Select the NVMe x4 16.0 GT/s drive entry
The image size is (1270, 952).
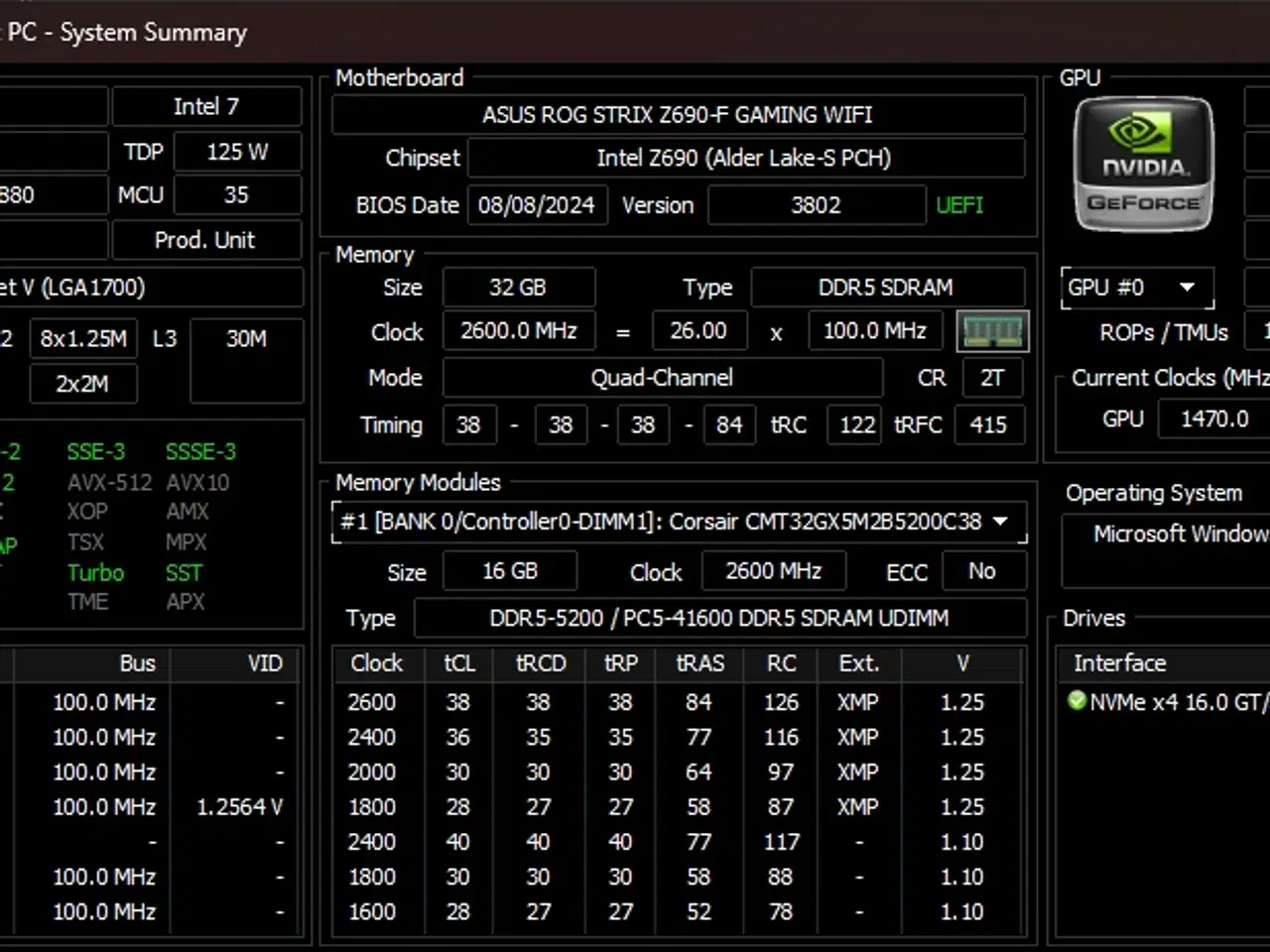click(x=1167, y=702)
